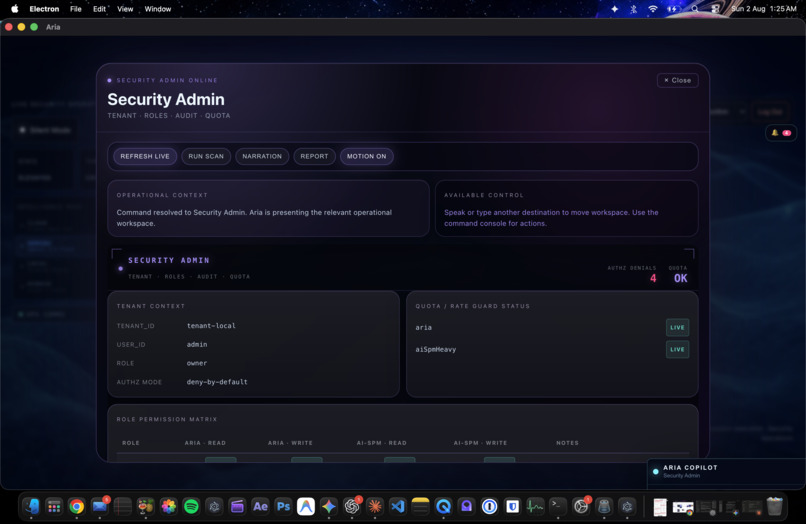
Task: Click the Security Admin heading
Action: [166, 99]
